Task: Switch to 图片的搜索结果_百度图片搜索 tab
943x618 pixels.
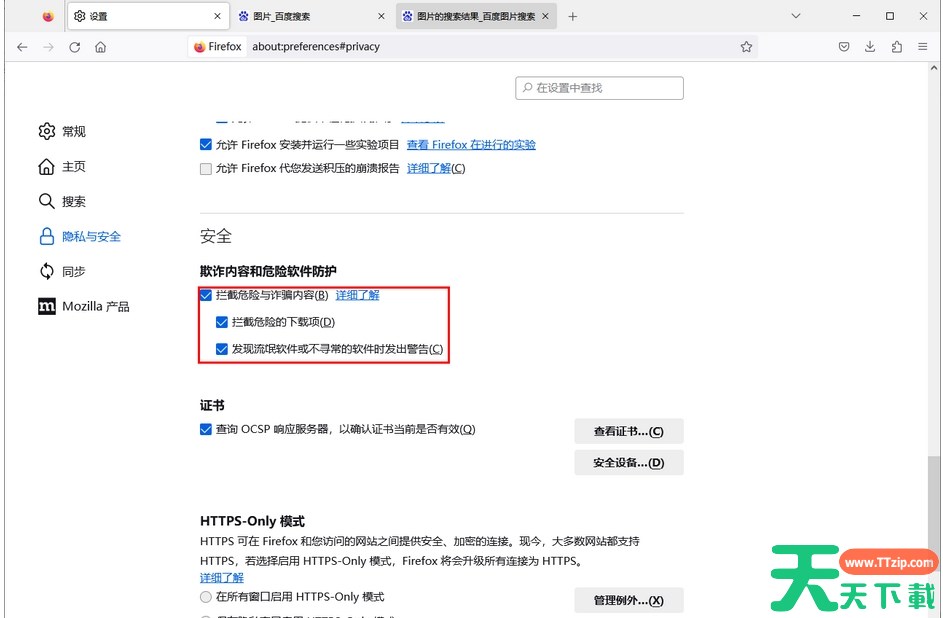Action: tap(476, 16)
